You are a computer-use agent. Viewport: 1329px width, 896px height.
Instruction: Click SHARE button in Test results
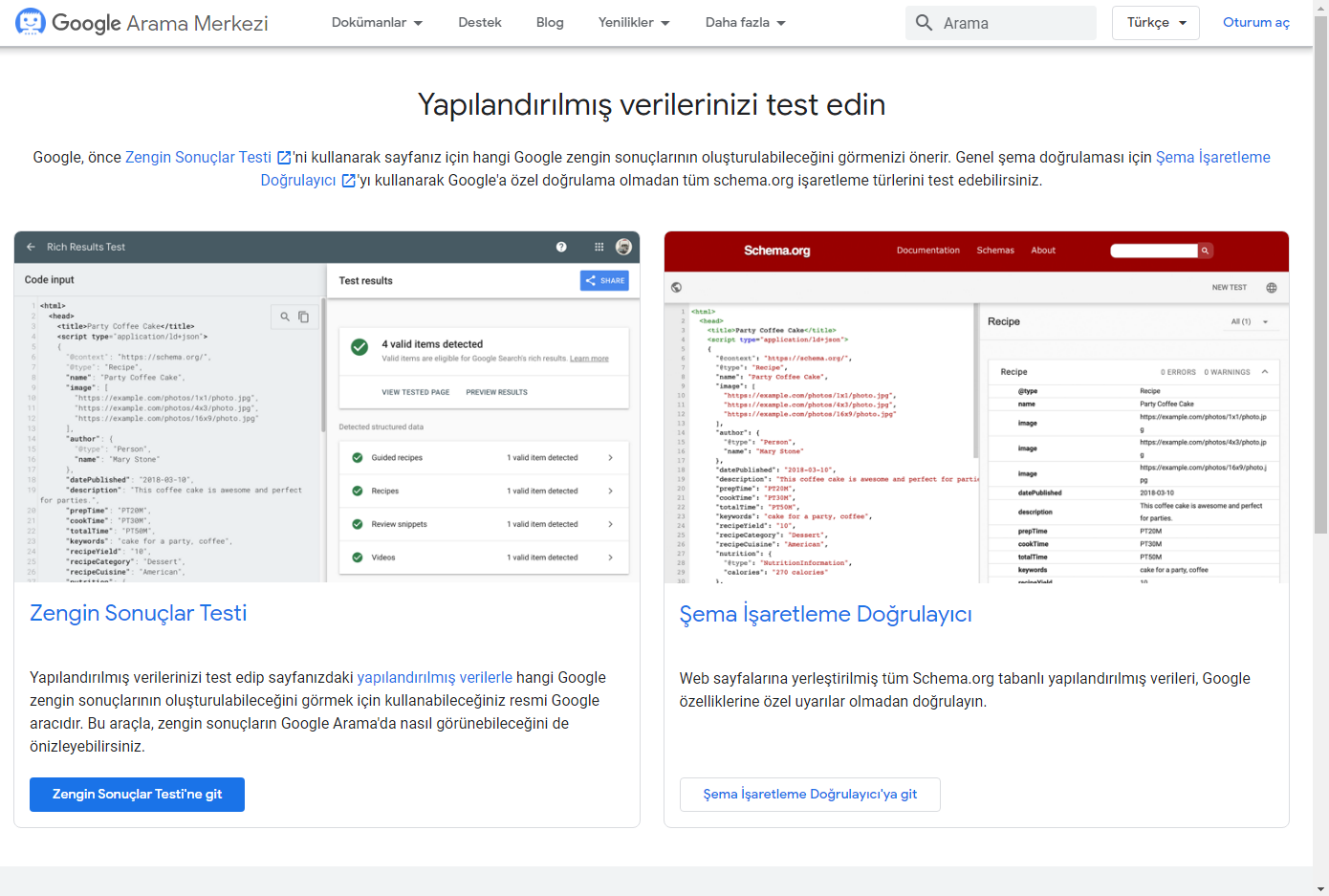tap(604, 280)
